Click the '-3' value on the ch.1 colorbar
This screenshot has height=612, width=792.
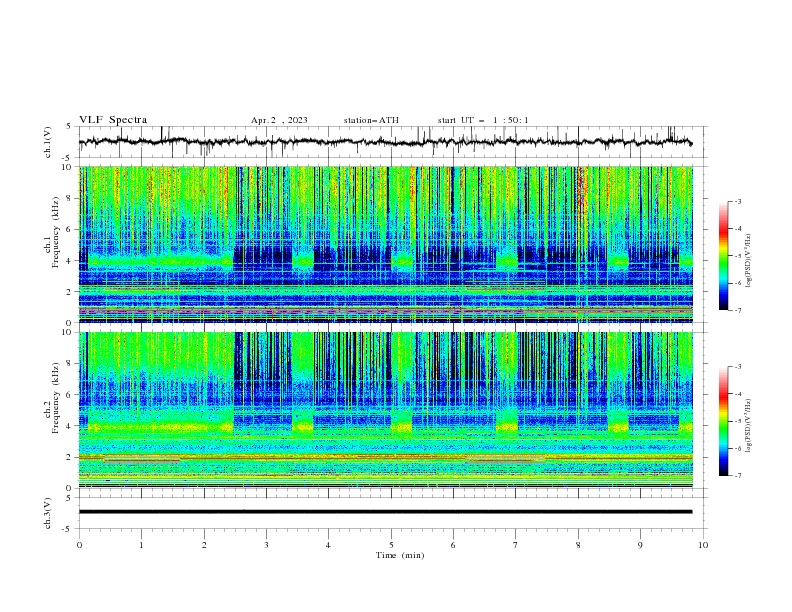(737, 201)
